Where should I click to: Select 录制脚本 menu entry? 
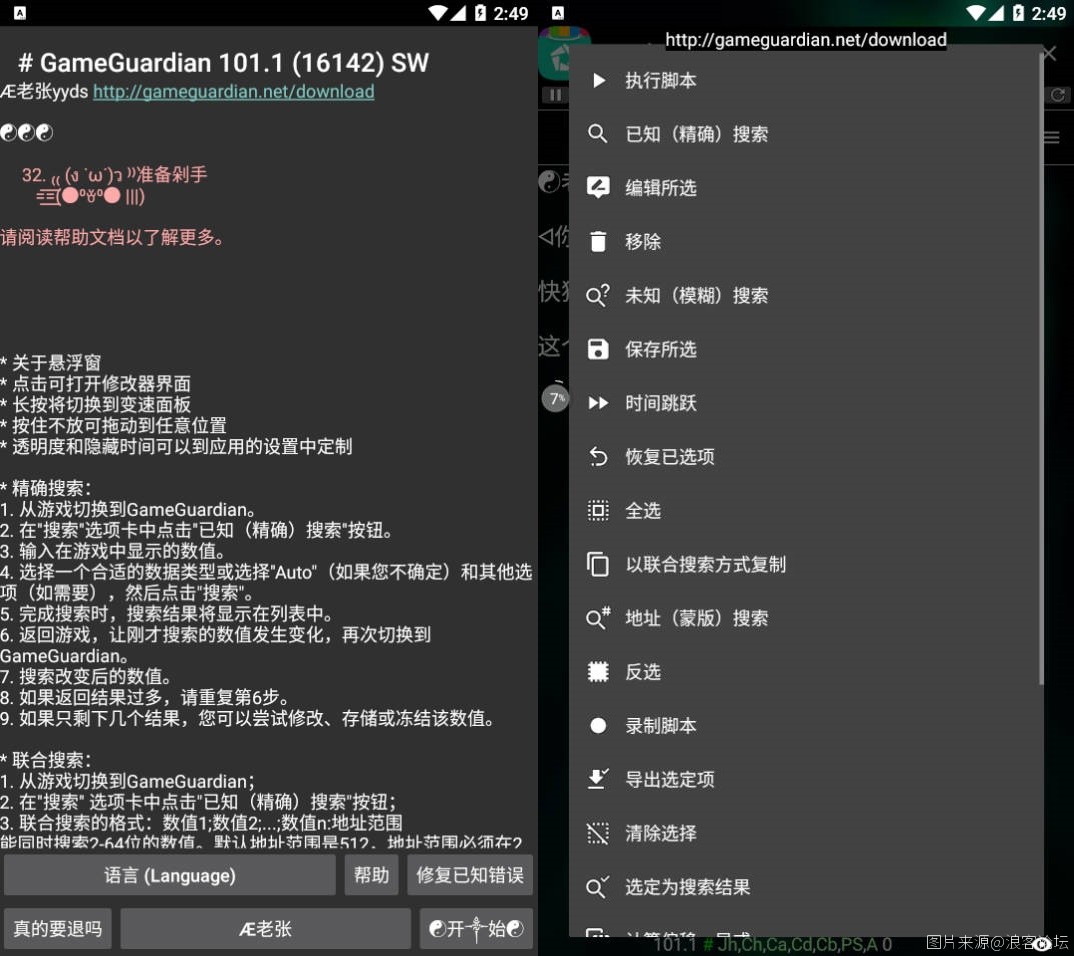pos(806,725)
